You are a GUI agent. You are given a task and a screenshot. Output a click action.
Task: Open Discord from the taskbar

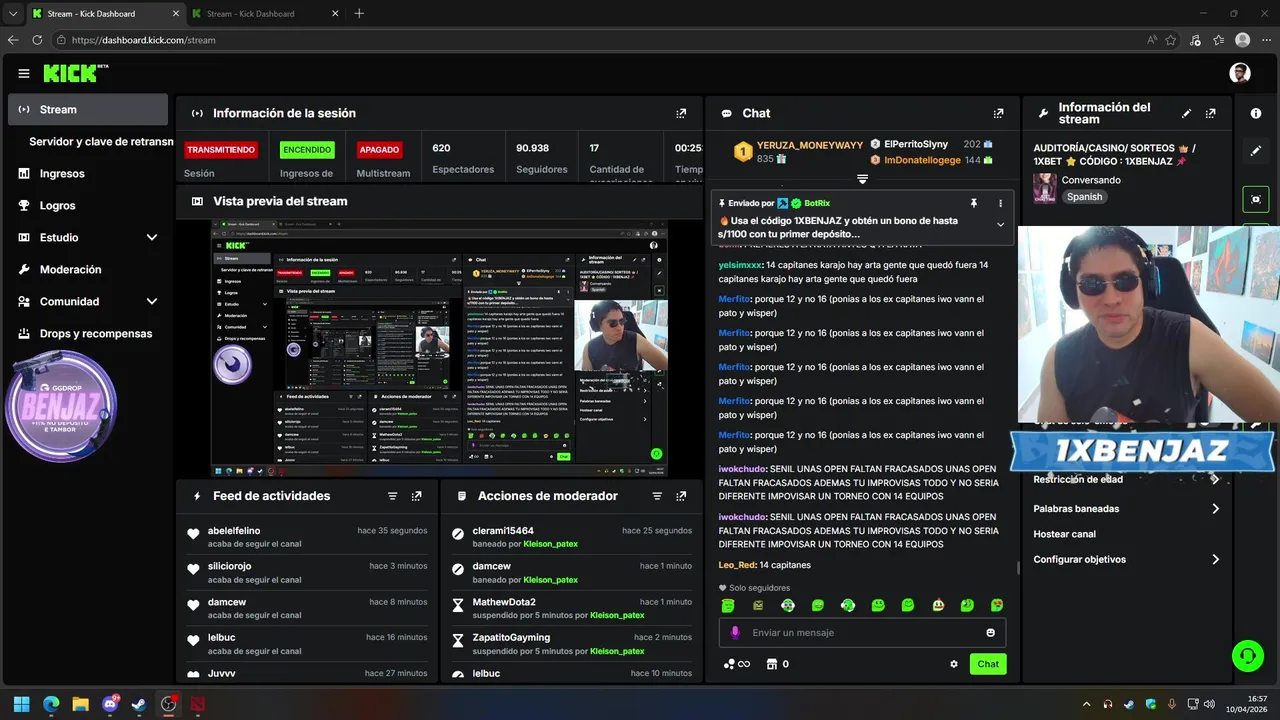tap(110, 704)
